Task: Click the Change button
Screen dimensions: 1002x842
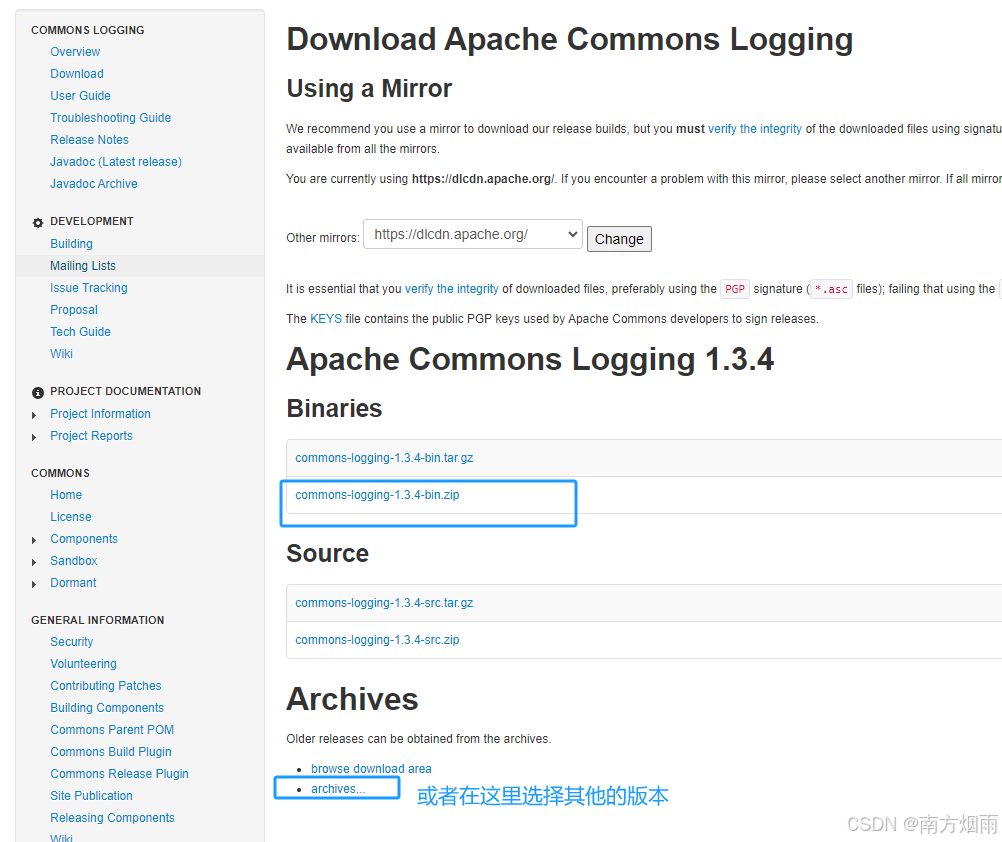Action: click(x=619, y=238)
